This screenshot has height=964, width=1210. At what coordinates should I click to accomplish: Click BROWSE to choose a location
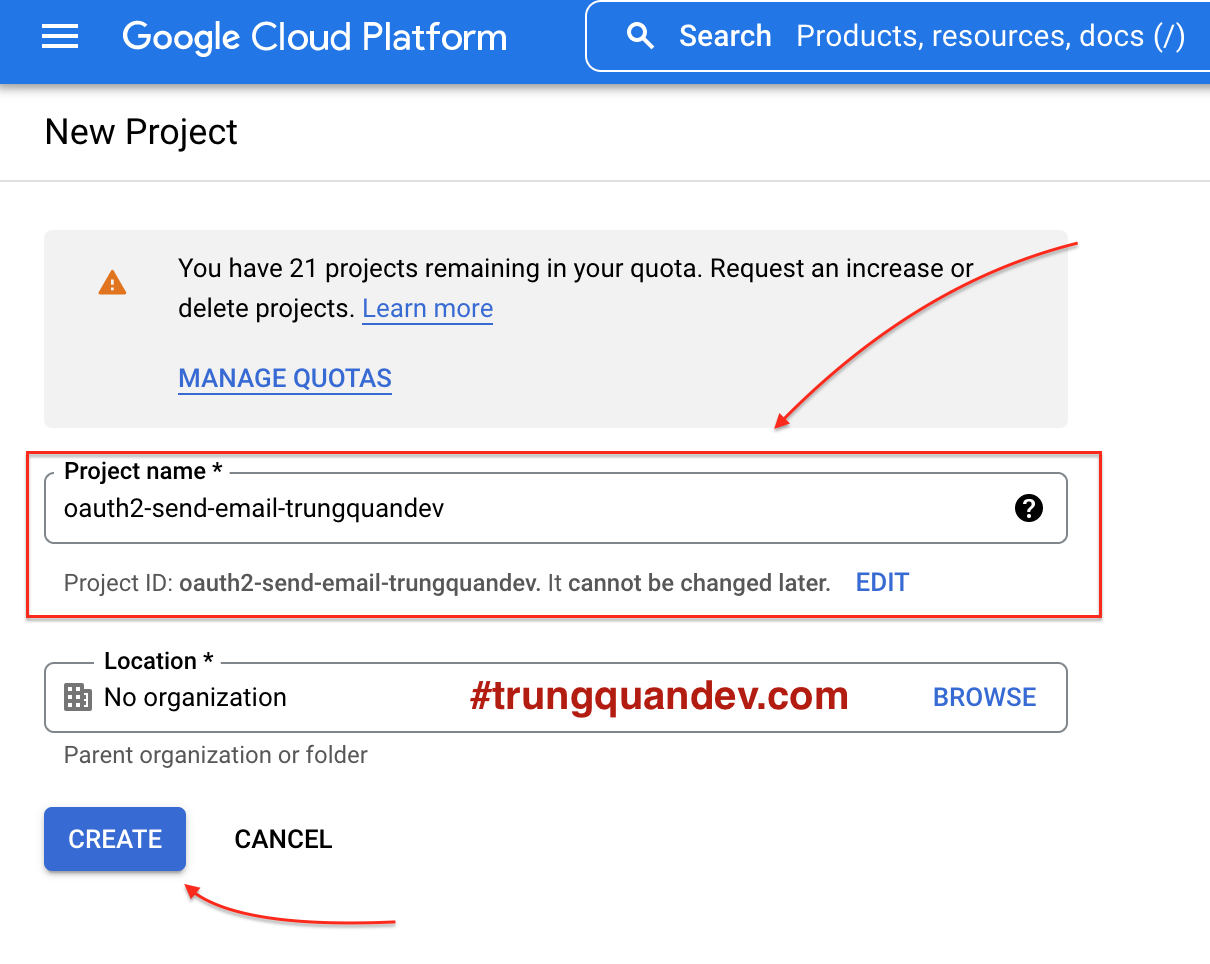pyautogui.click(x=984, y=697)
